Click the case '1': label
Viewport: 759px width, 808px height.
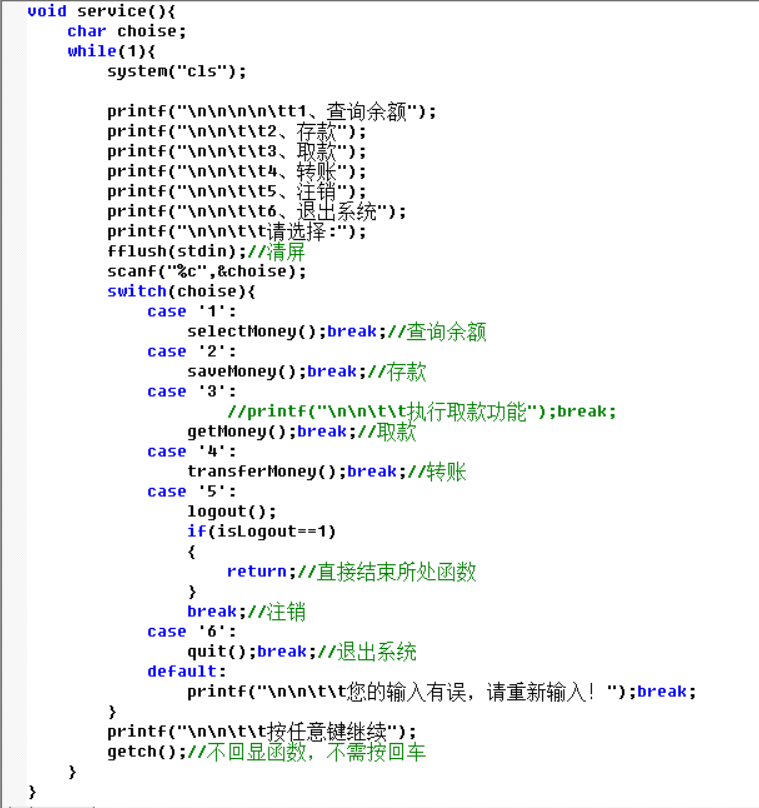192,312
